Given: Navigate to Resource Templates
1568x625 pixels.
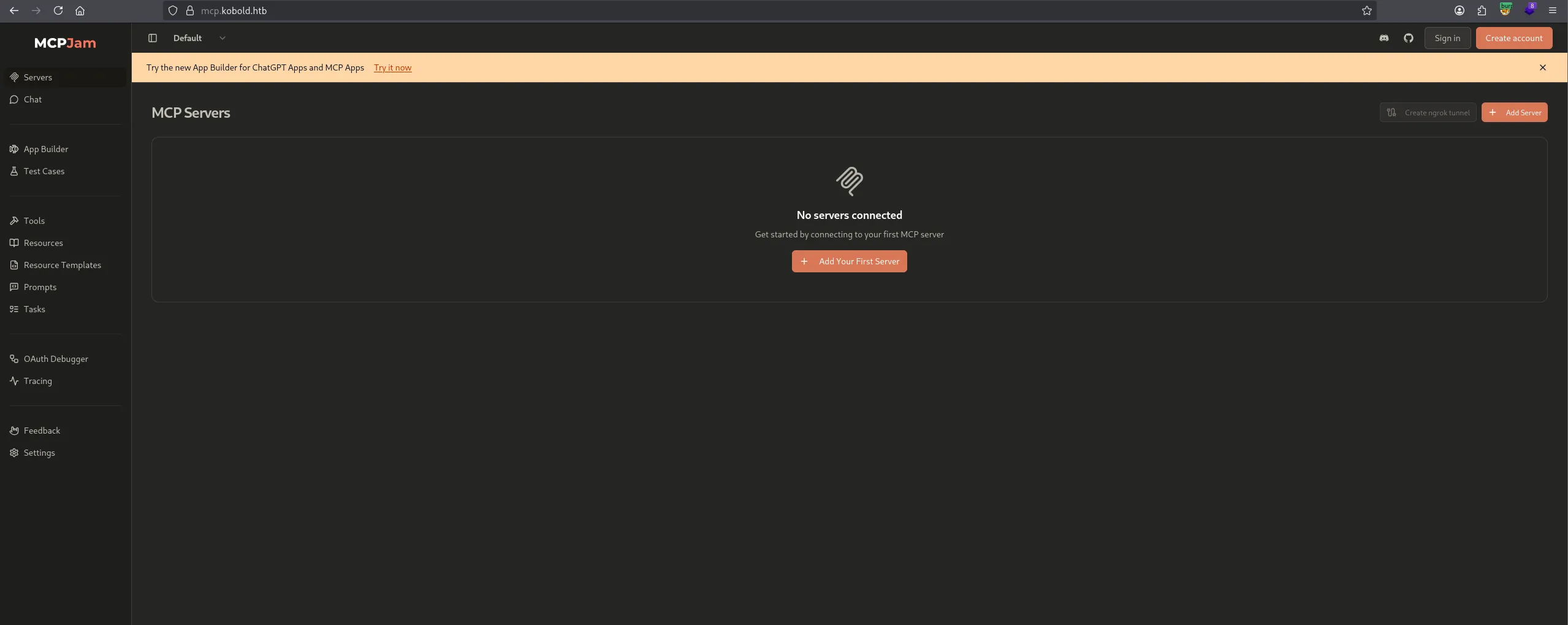Looking at the screenshot, I should click(62, 265).
